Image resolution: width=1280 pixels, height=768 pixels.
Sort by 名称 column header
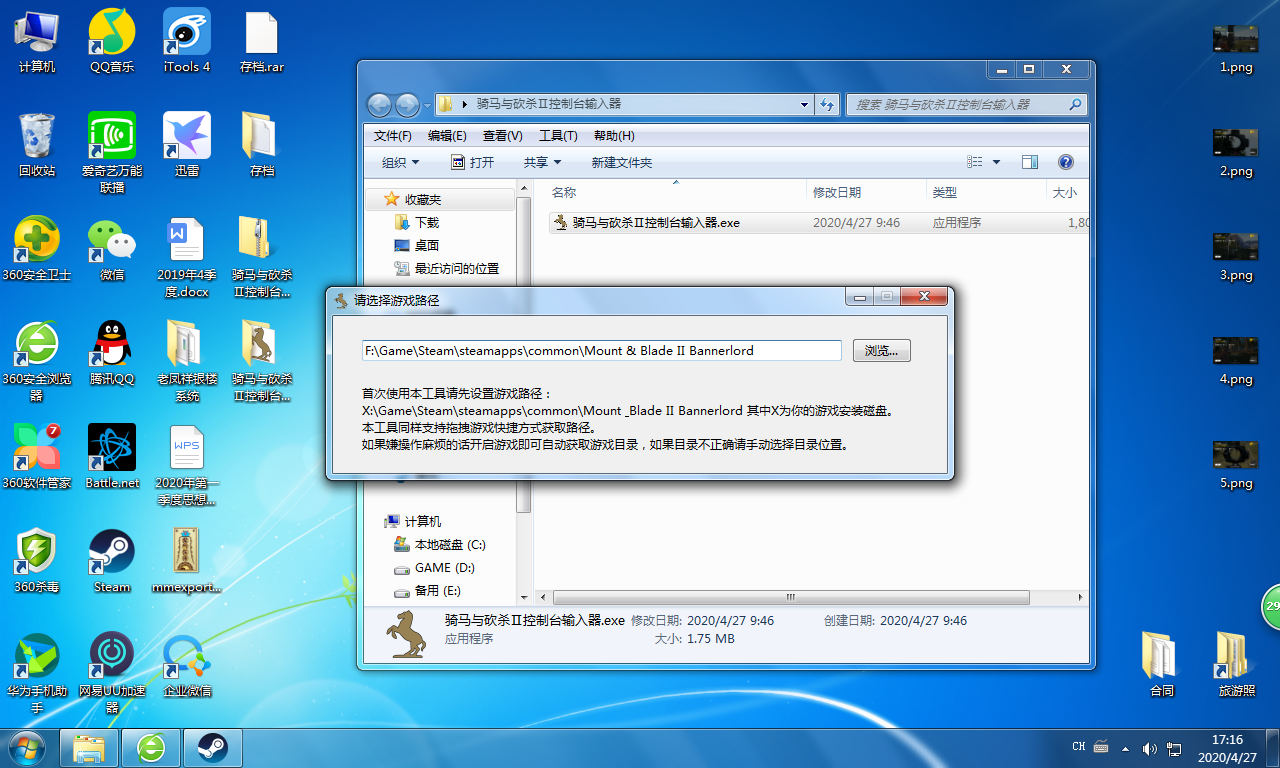563,192
